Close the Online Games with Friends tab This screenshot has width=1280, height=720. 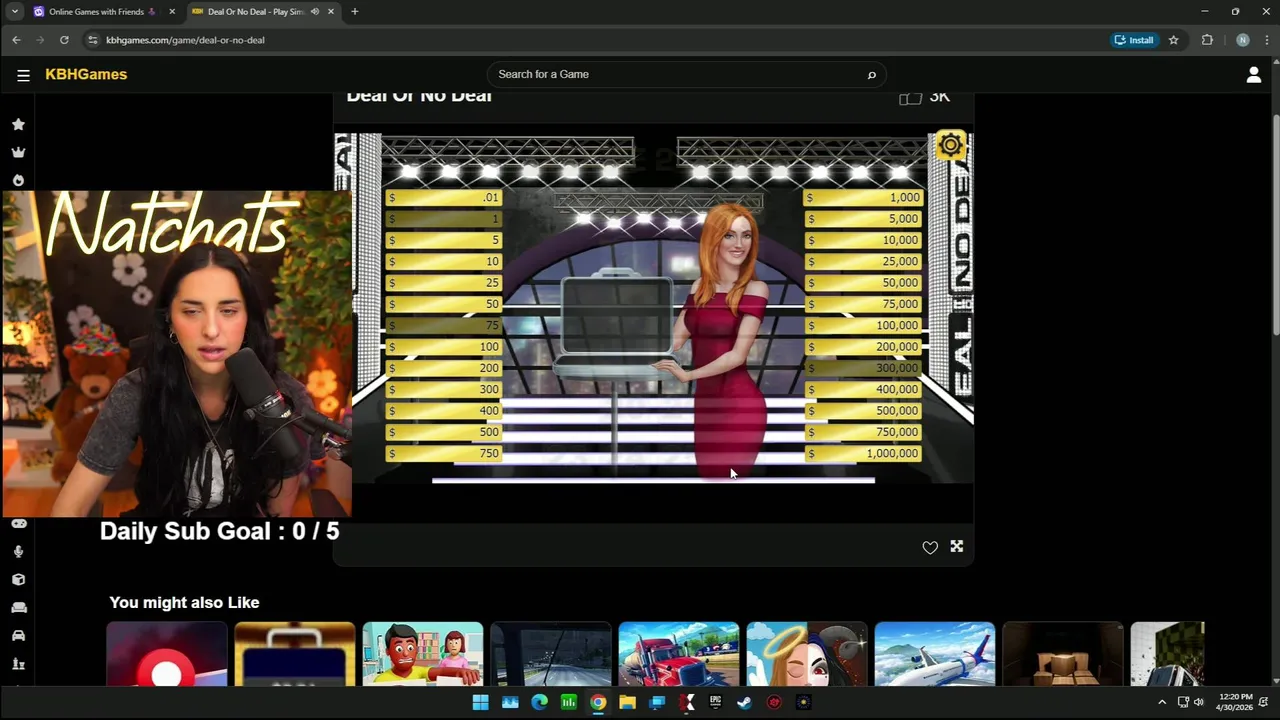click(x=172, y=12)
